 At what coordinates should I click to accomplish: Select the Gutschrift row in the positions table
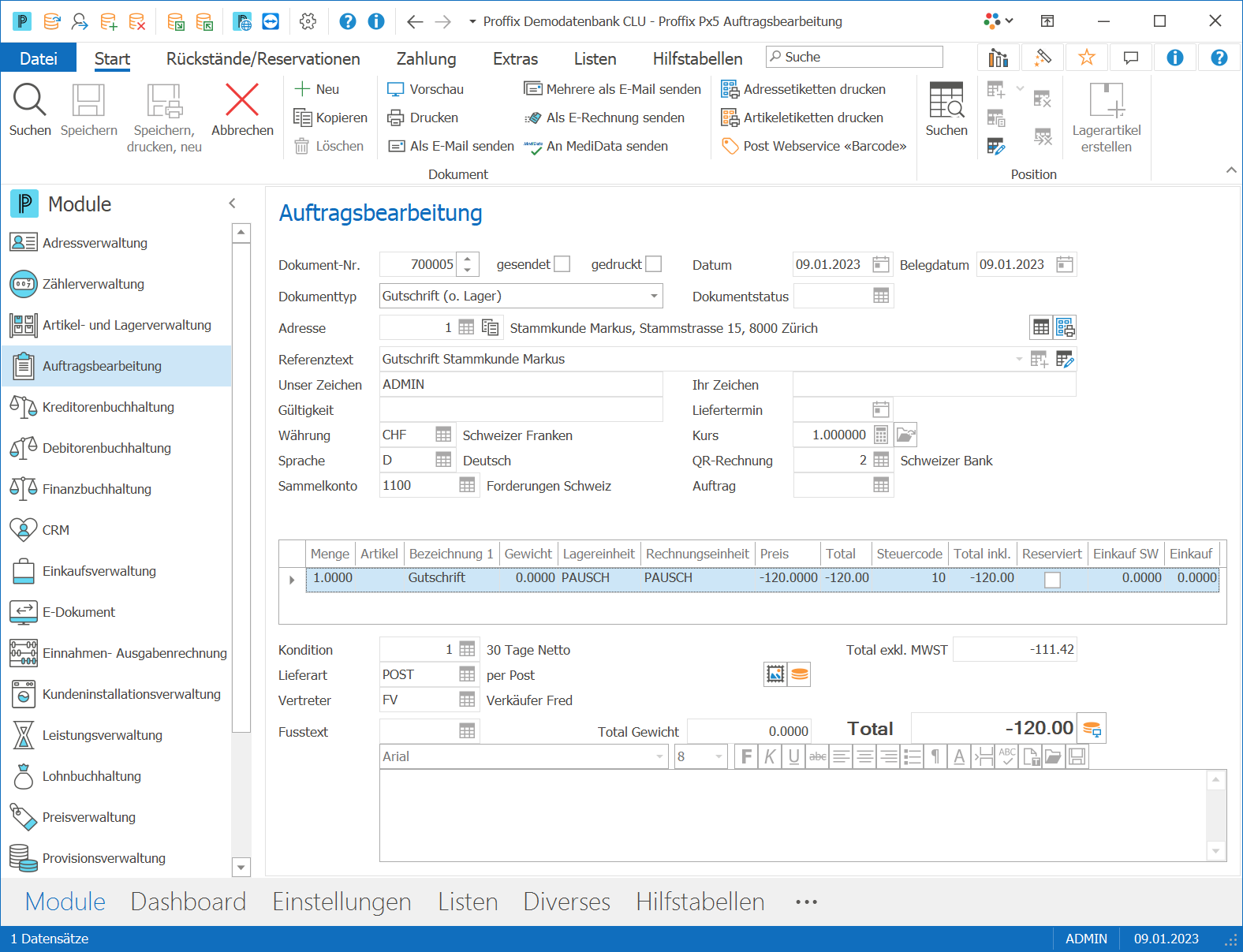[762, 578]
